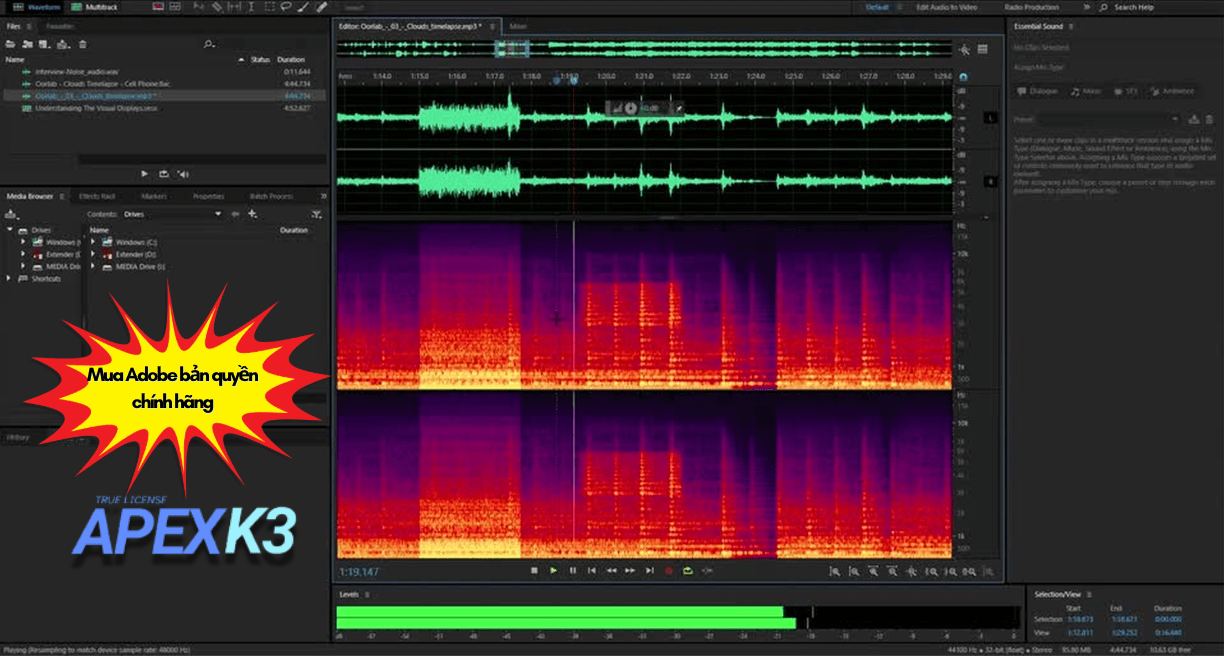Expand more workspaces chevron
Screen dimensions: 1224x656
pyautogui.click(x=1087, y=7)
